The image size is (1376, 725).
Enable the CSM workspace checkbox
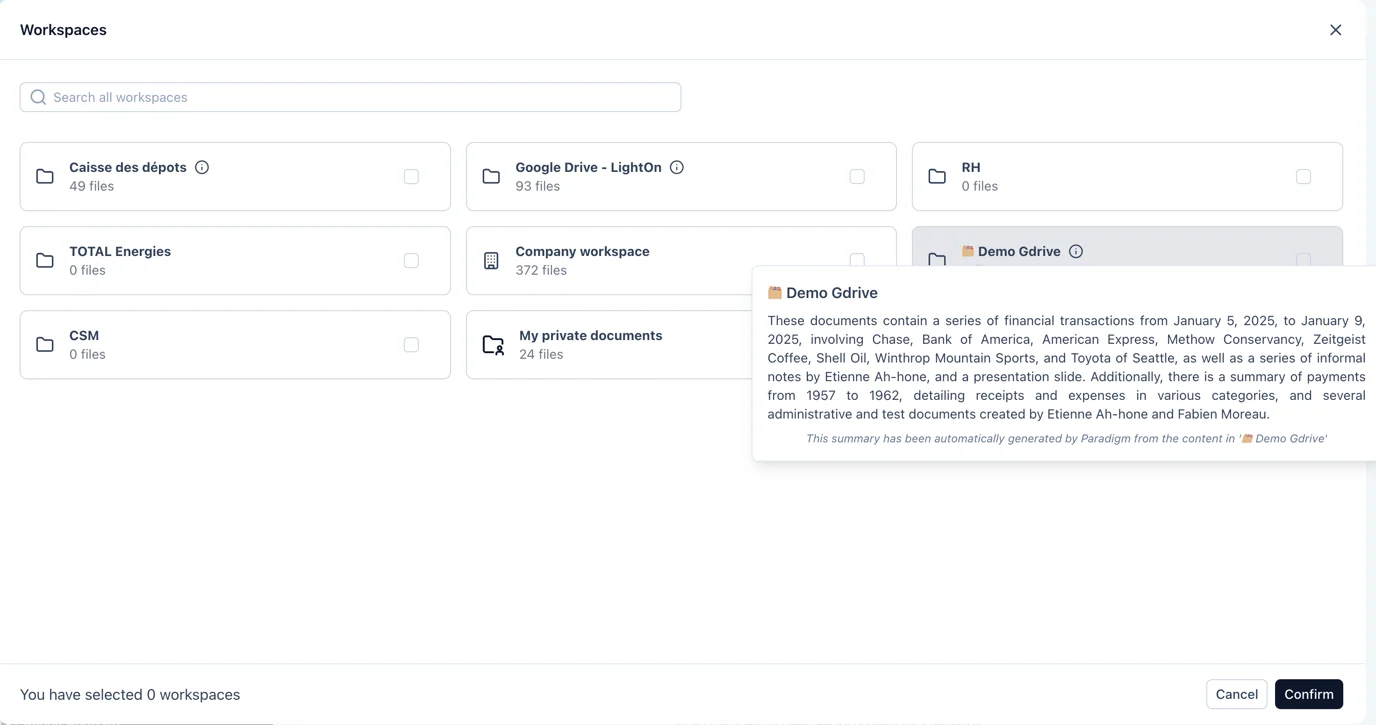(x=411, y=344)
